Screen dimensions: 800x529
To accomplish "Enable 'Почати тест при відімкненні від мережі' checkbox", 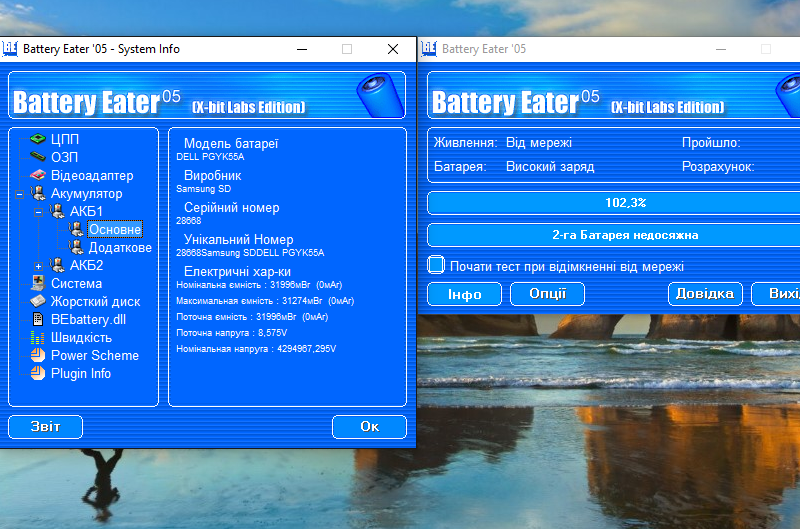I will [436, 265].
